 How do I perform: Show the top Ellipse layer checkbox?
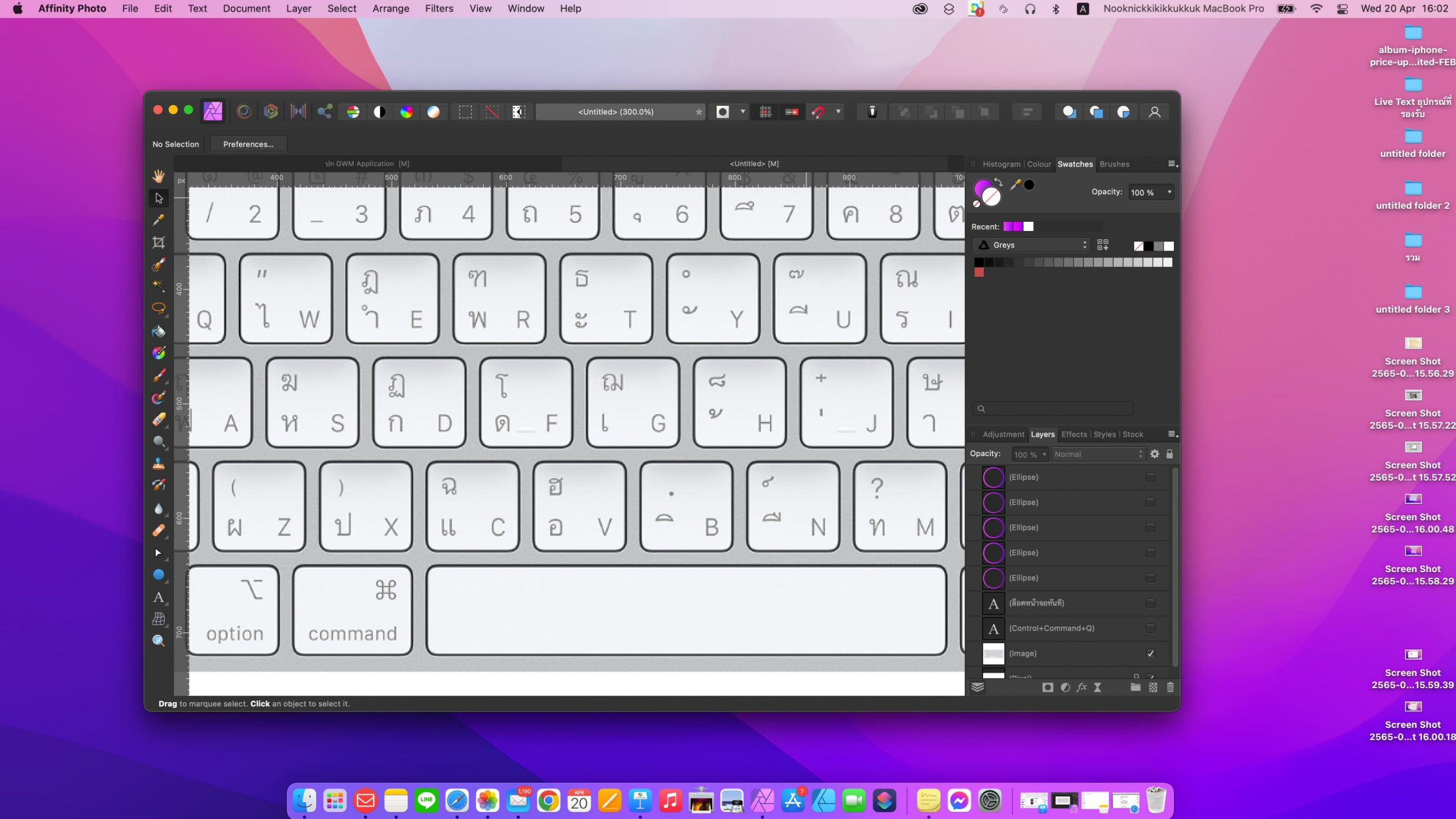click(x=1150, y=477)
